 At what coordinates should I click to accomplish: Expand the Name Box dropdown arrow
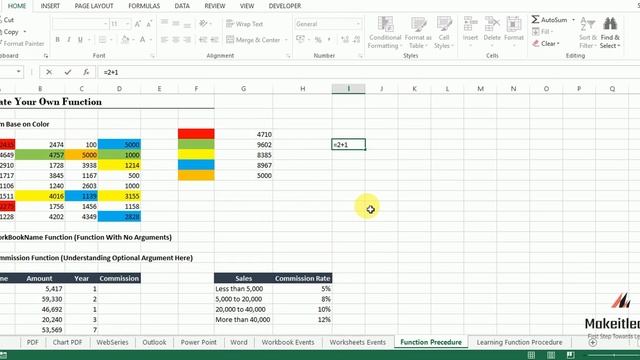tap(18, 72)
